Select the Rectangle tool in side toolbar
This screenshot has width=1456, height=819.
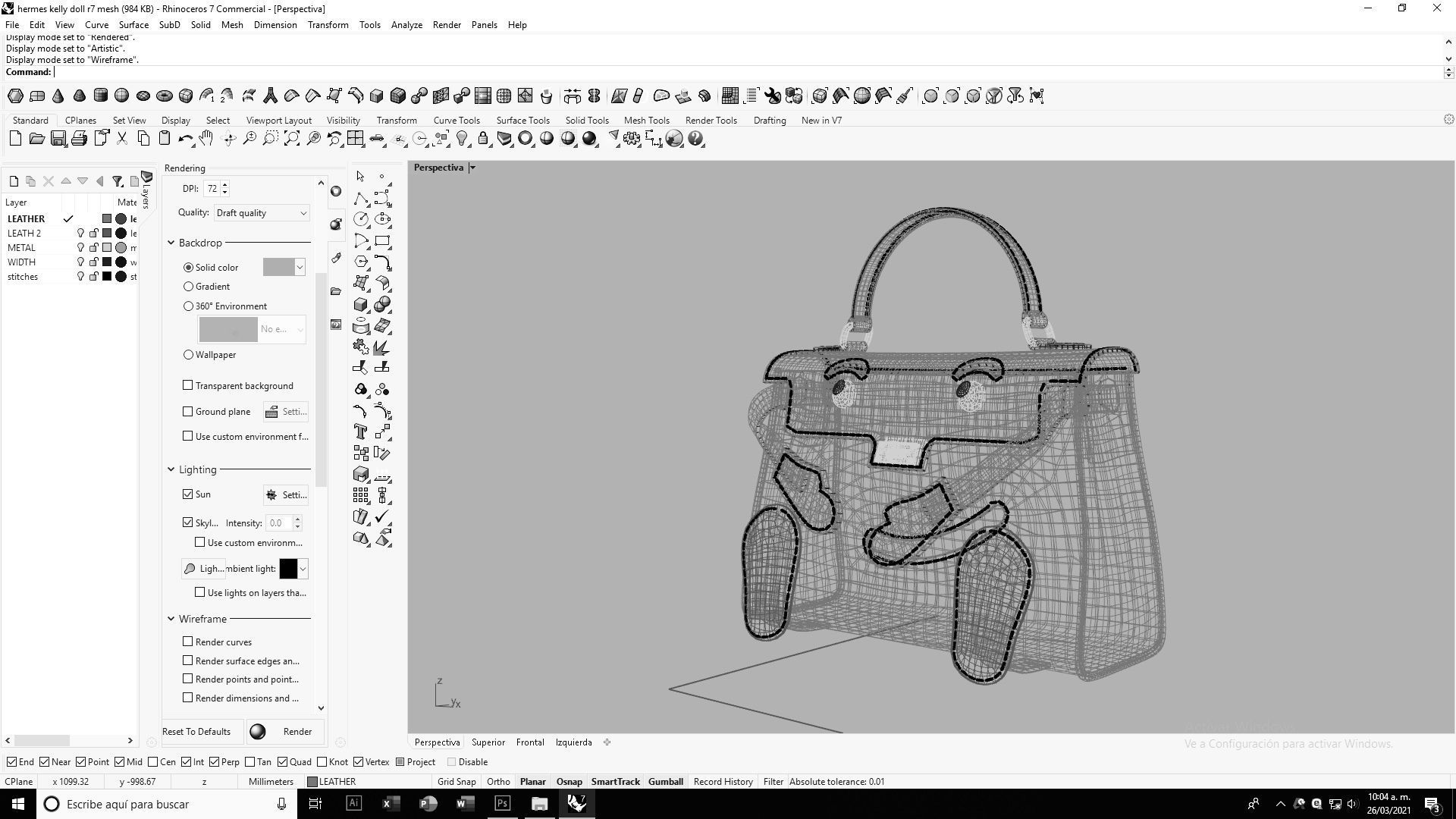382,241
